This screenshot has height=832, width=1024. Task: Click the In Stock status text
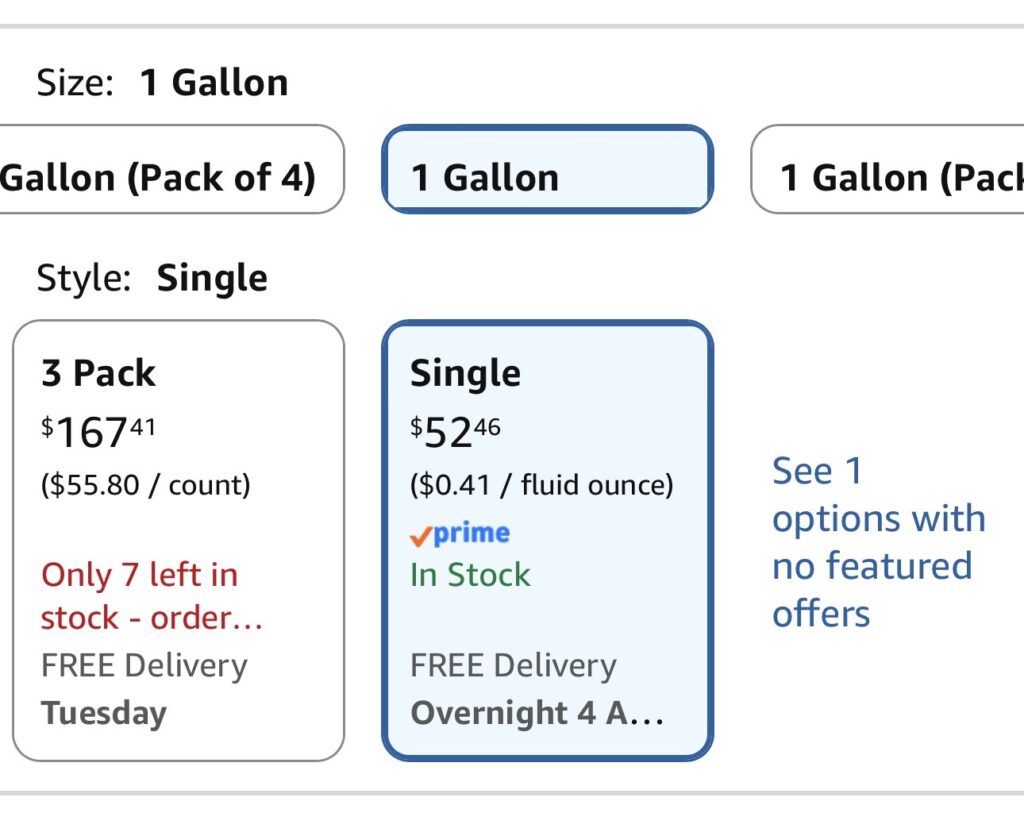470,575
